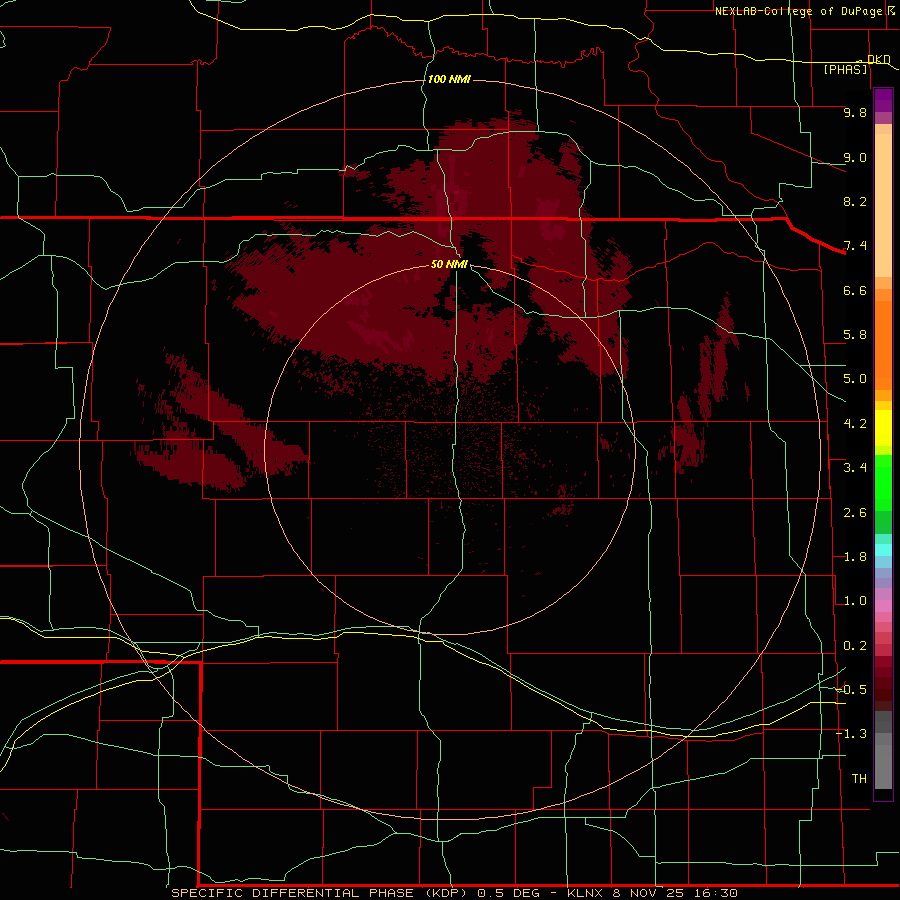This screenshot has width=900, height=900.
Task: Select the 6.6 color scale value
Action: [x=855, y=290]
